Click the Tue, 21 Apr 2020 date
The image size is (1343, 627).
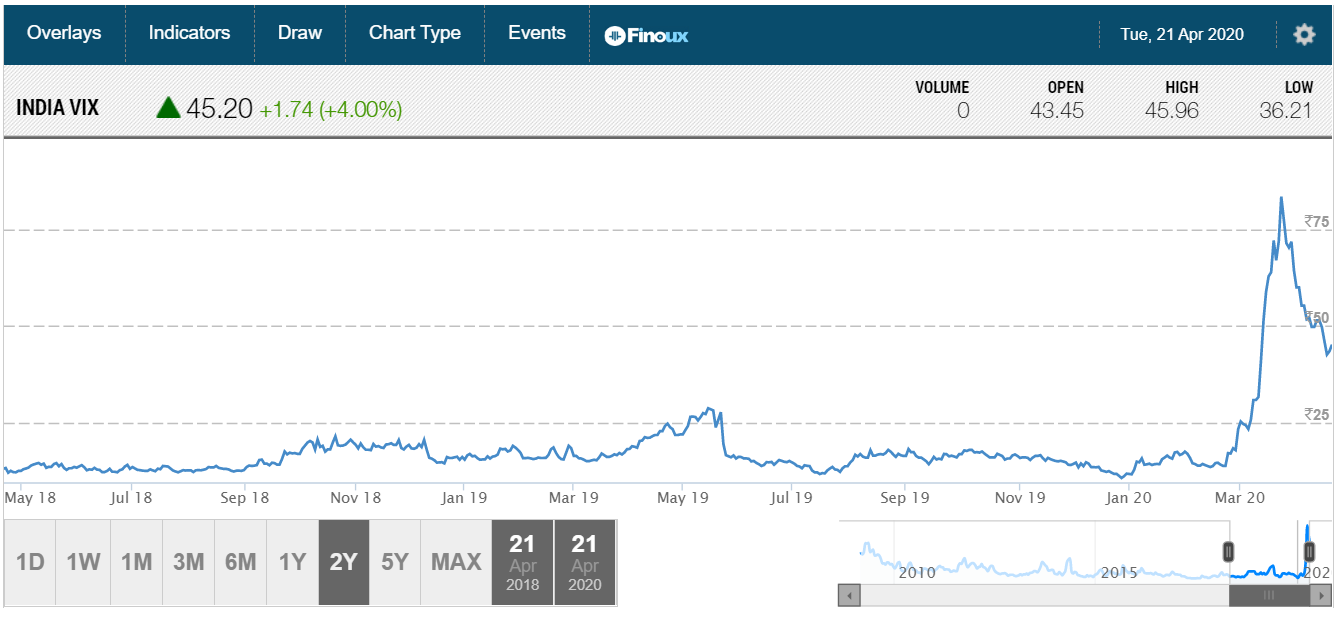coord(1182,34)
